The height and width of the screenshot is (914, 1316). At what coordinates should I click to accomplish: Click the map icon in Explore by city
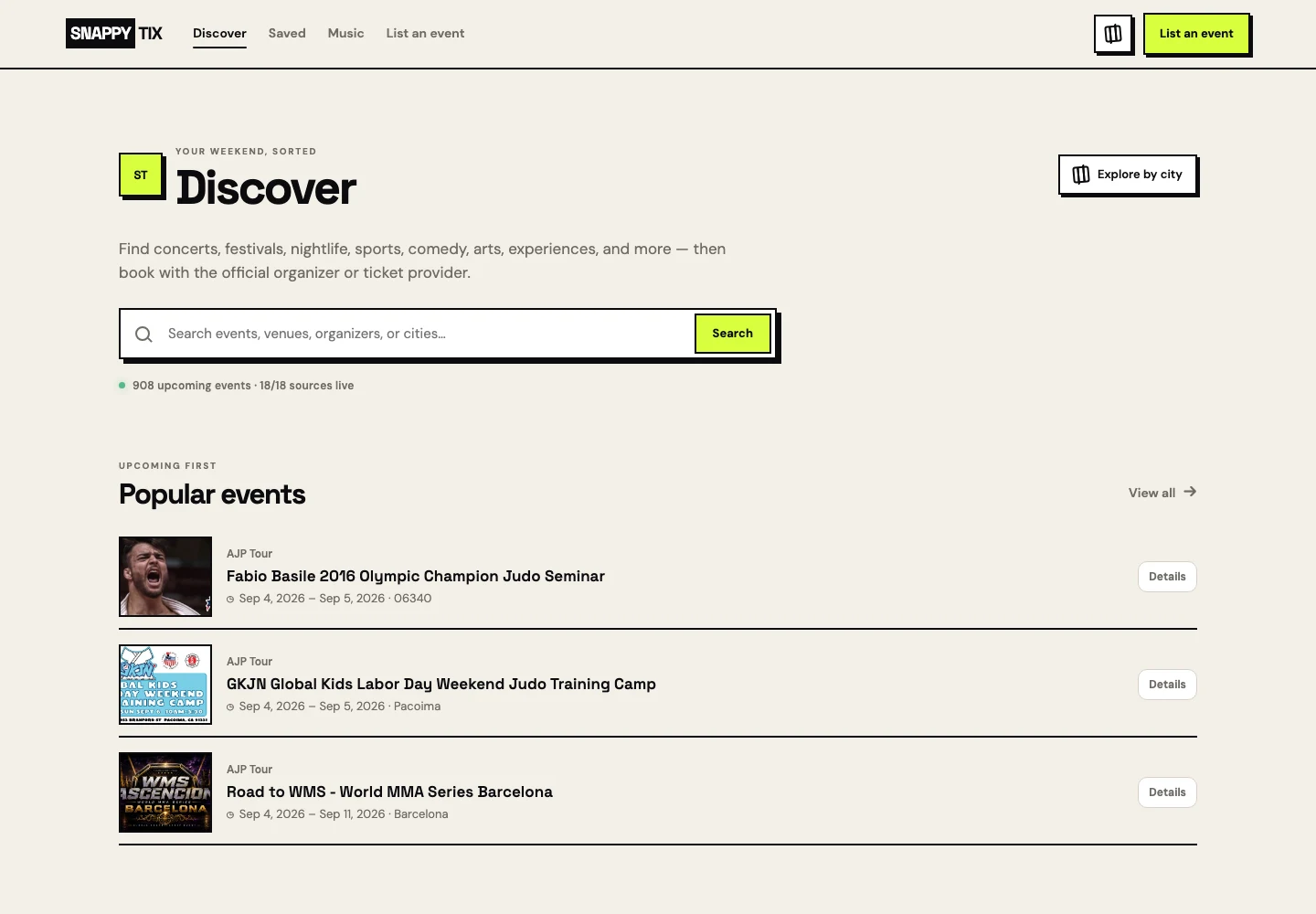pyautogui.click(x=1081, y=175)
